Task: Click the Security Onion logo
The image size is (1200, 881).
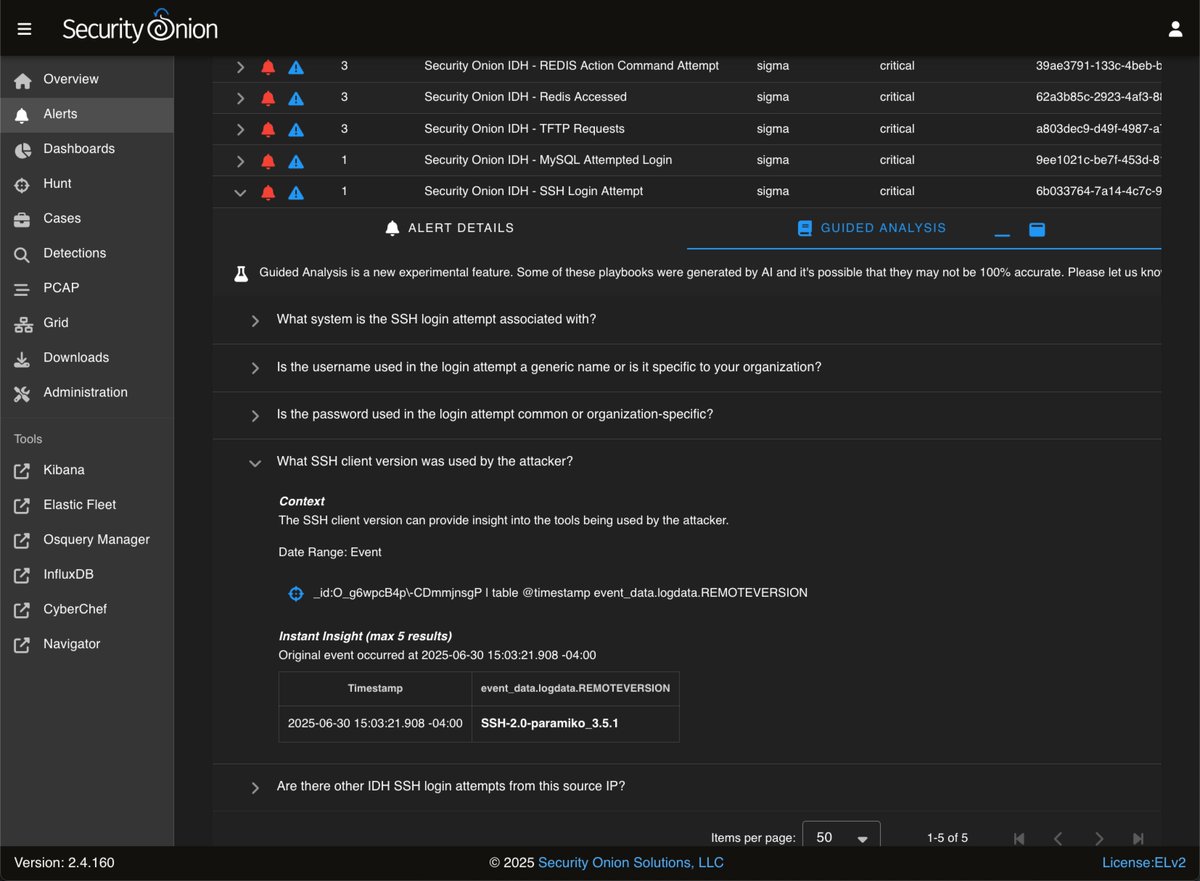Action: pyautogui.click(x=140, y=27)
